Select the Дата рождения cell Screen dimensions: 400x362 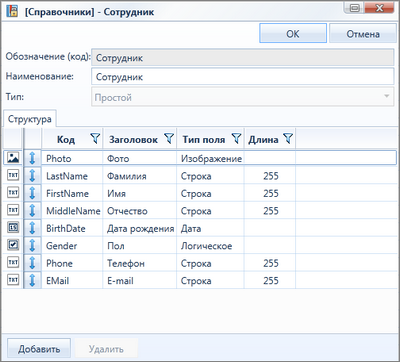(x=140, y=228)
